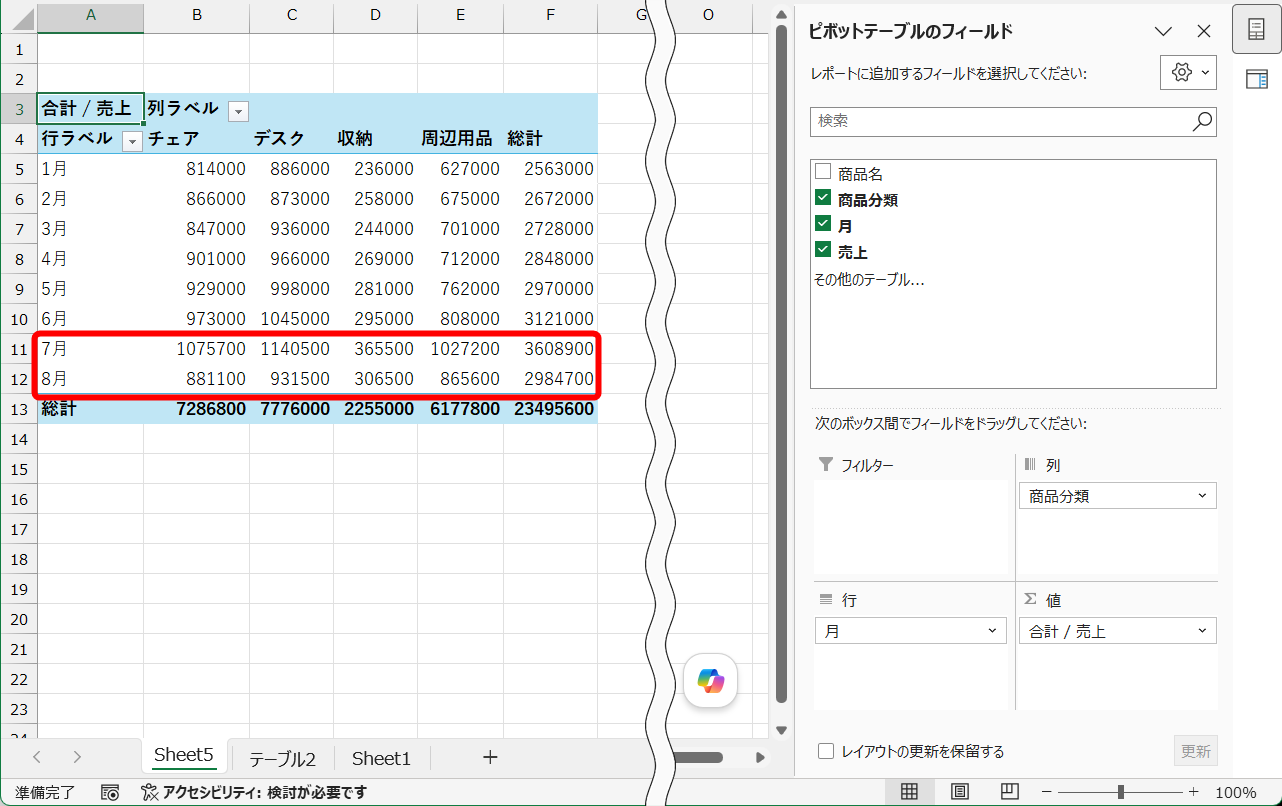This screenshot has height=806, width=1282.
Task: Click その他のテーブル... link
Action: (x=869, y=280)
